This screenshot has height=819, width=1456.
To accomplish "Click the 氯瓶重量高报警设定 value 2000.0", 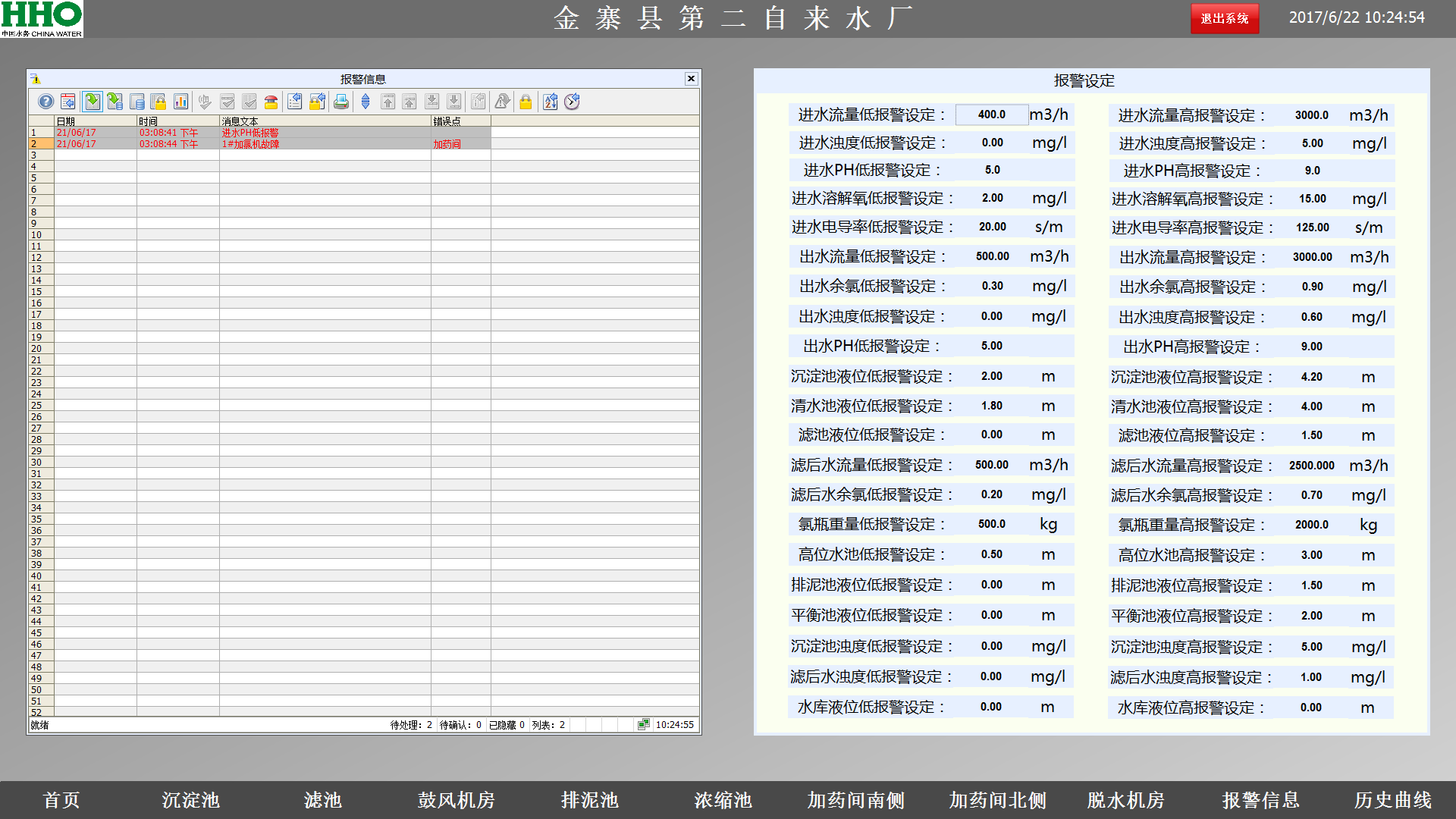I will tap(1311, 525).
